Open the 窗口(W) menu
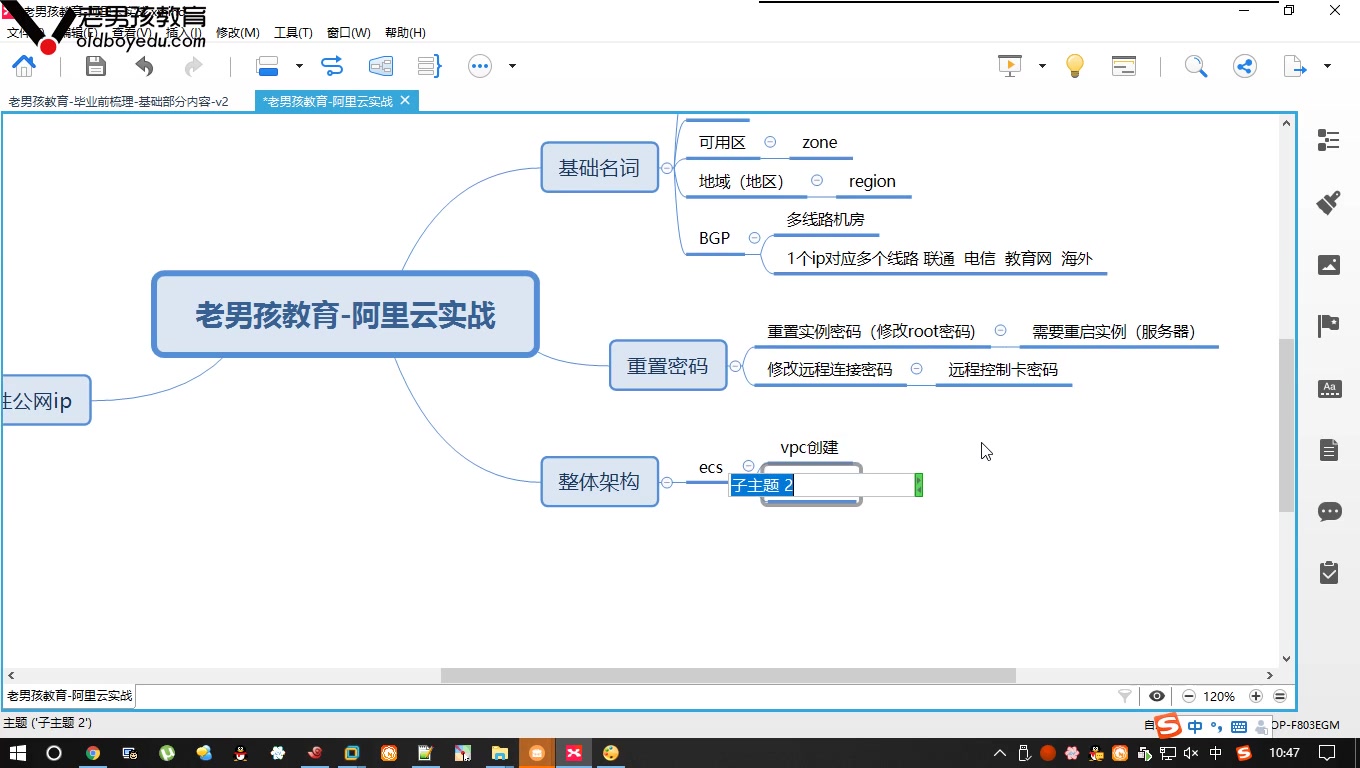1360x768 pixels. 348,33
